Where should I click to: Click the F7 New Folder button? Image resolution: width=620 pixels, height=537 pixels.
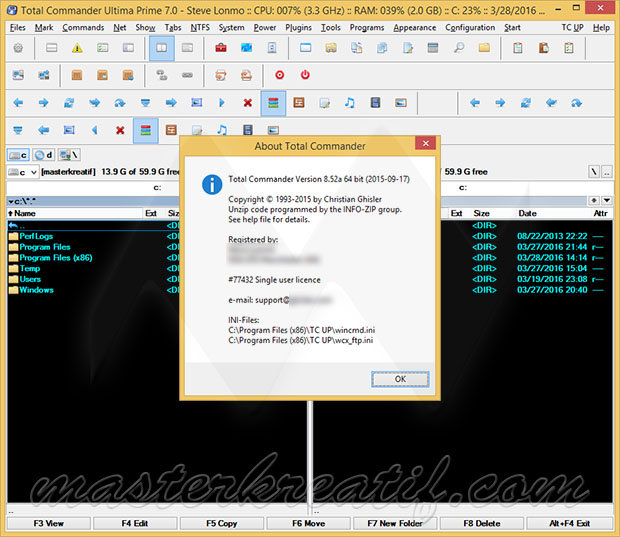395,523
